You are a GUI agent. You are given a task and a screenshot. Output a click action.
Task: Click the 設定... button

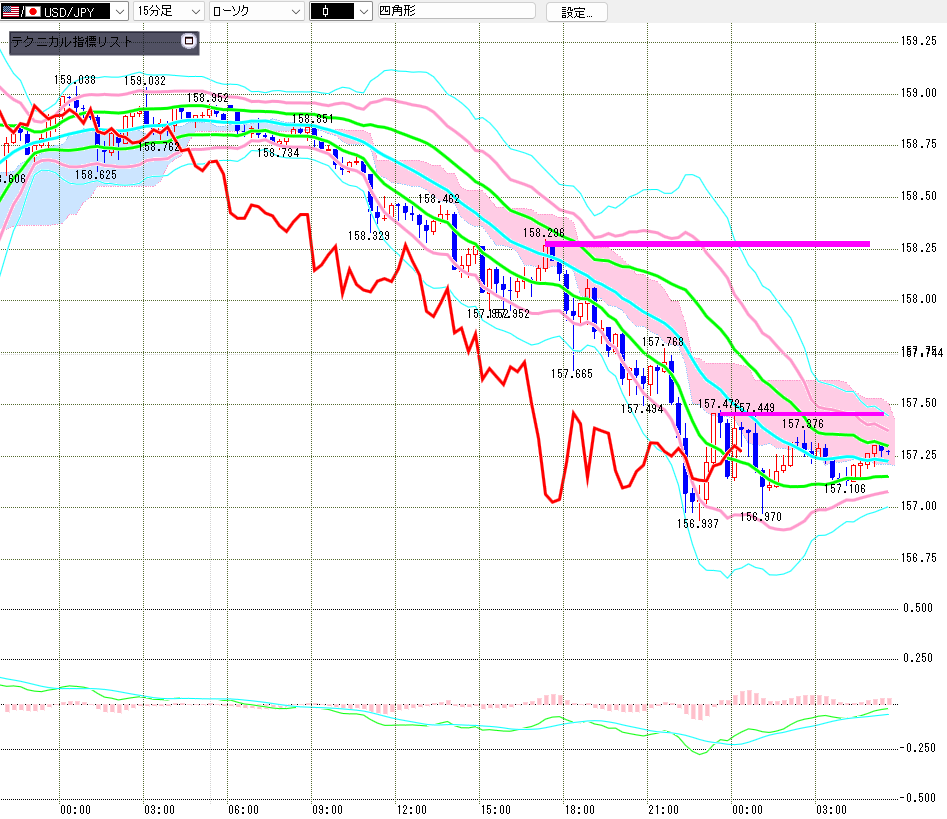click(577, 12)
